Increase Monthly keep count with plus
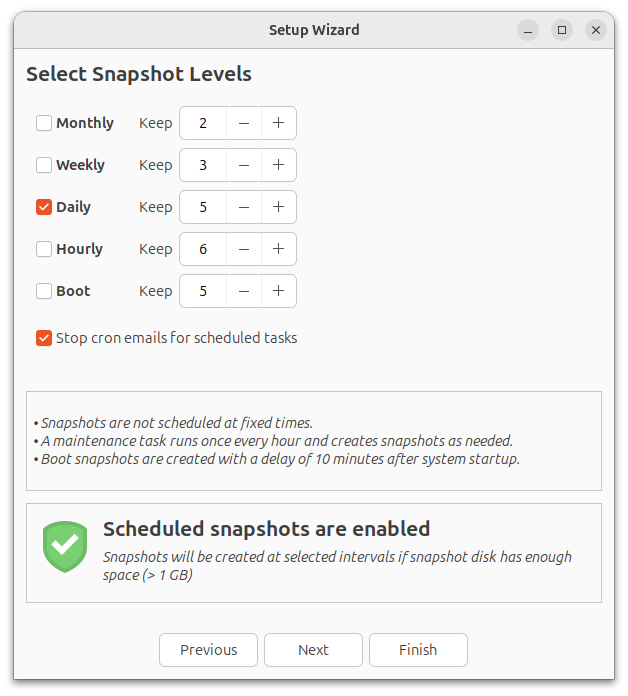The image size is (628, 696). pos(278,123)
